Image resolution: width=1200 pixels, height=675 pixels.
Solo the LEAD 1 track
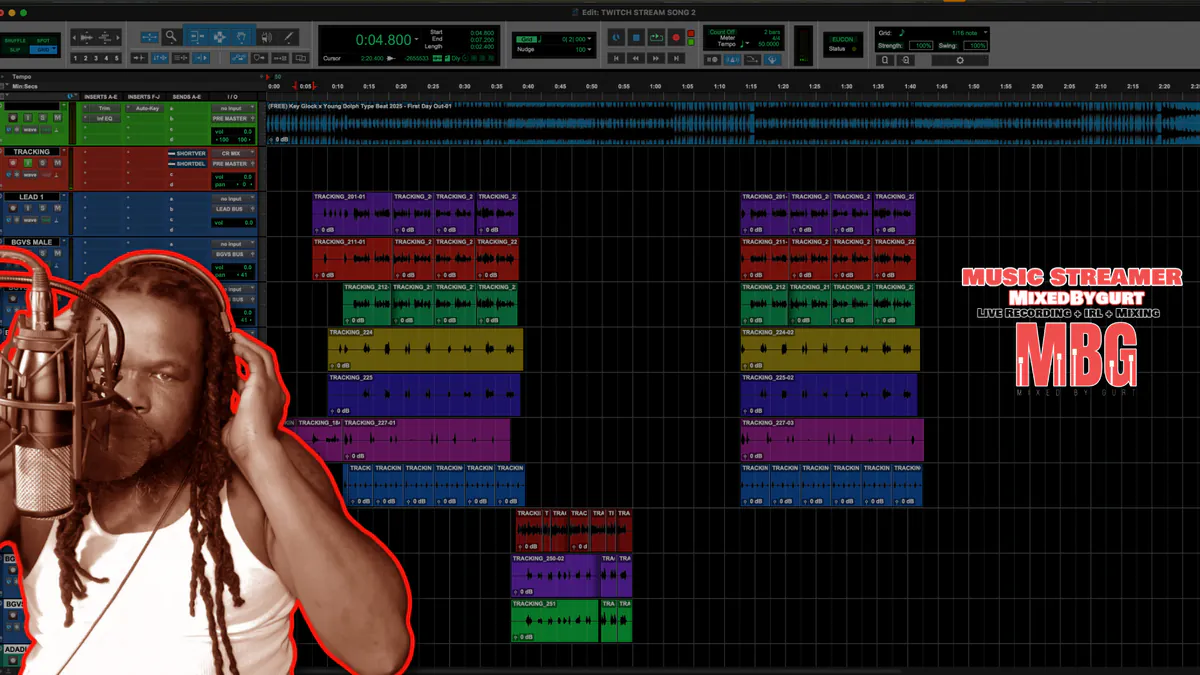coord(43,208)
